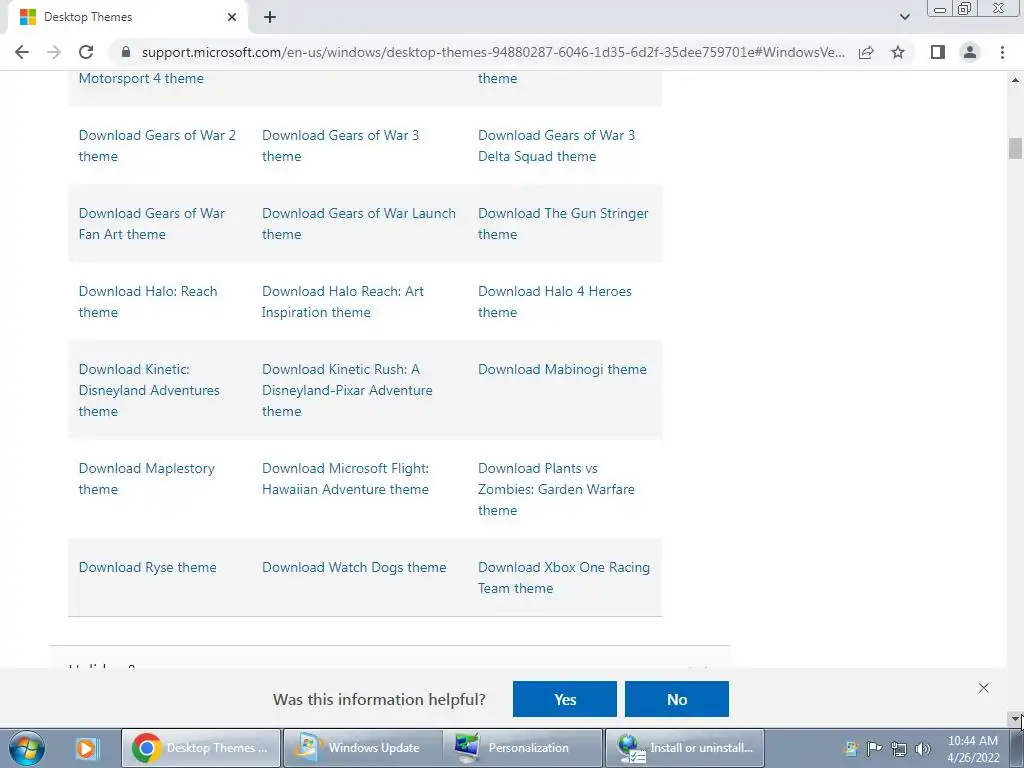Screen dimensions: 1024x768
Task: Open Action Center flag tray icon
Action: point(874,748)
